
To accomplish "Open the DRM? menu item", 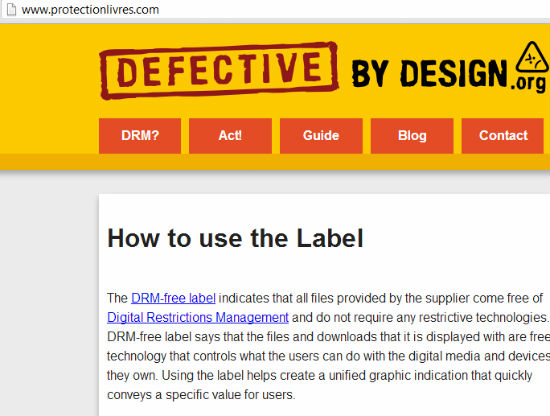I will coord(140,136).
